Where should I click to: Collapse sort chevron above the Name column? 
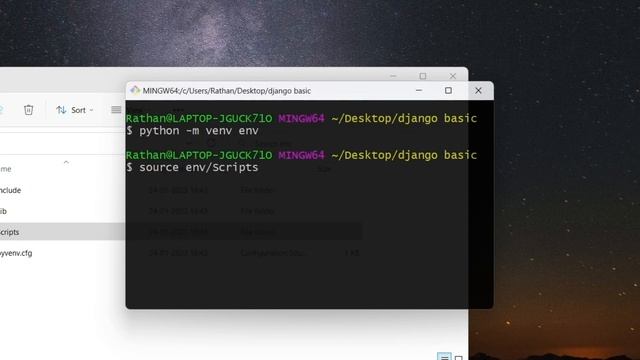66,162
